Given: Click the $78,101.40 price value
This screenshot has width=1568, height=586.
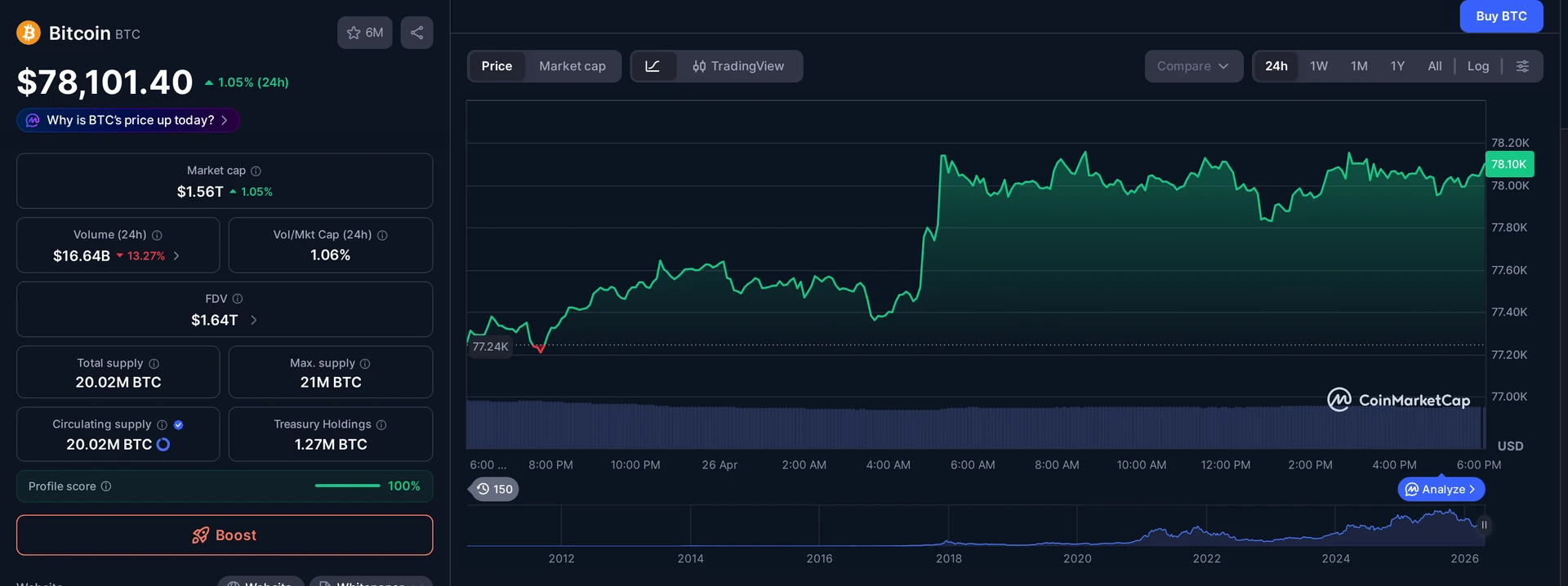Looking at the screenshot, I should tap(105, 82).
